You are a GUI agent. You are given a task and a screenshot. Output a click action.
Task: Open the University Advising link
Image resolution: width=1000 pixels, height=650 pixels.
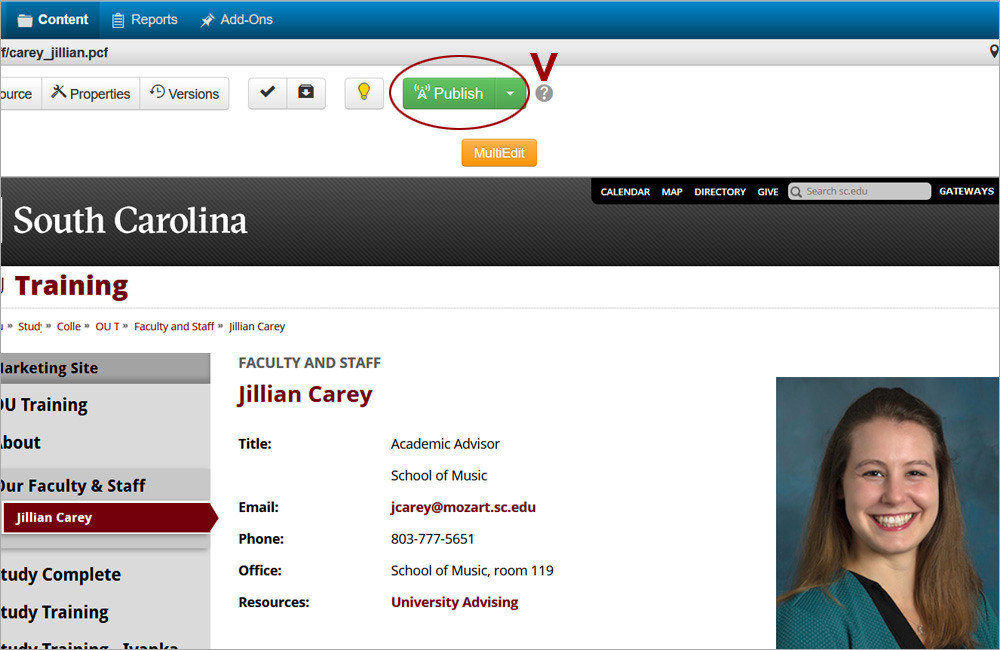455,603
